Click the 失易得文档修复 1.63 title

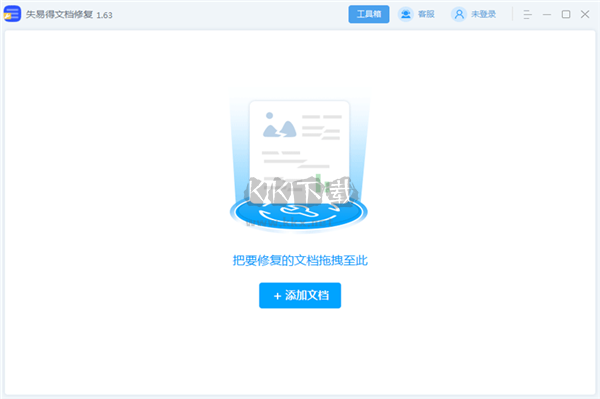pos(69,15)
